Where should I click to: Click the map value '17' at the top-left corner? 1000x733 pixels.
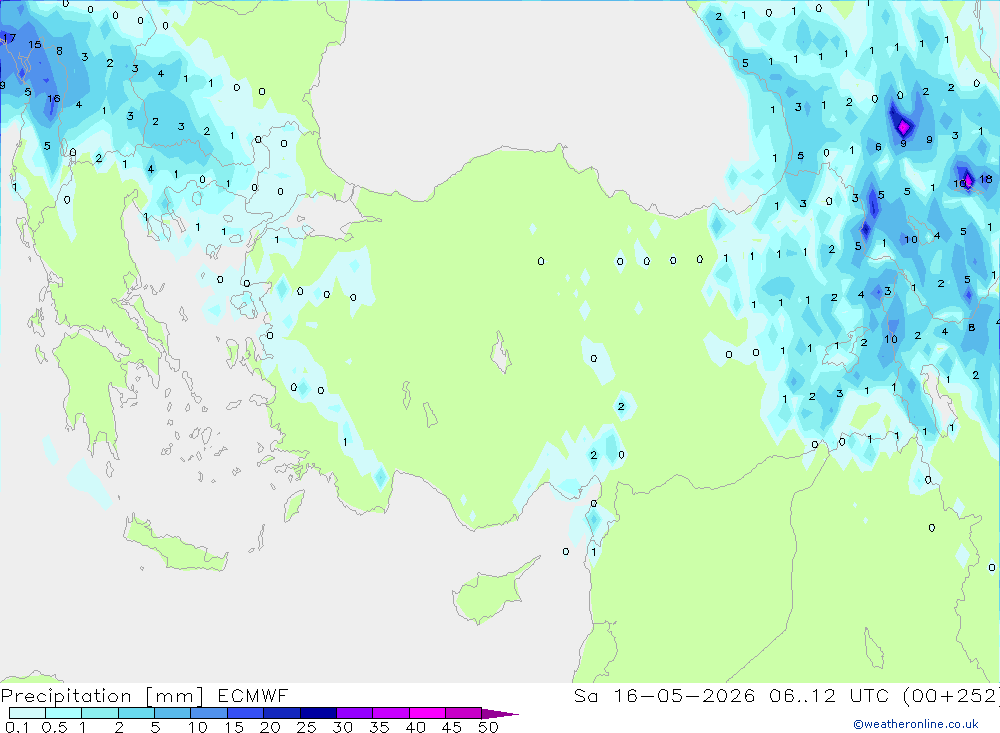tap(9, 38)
